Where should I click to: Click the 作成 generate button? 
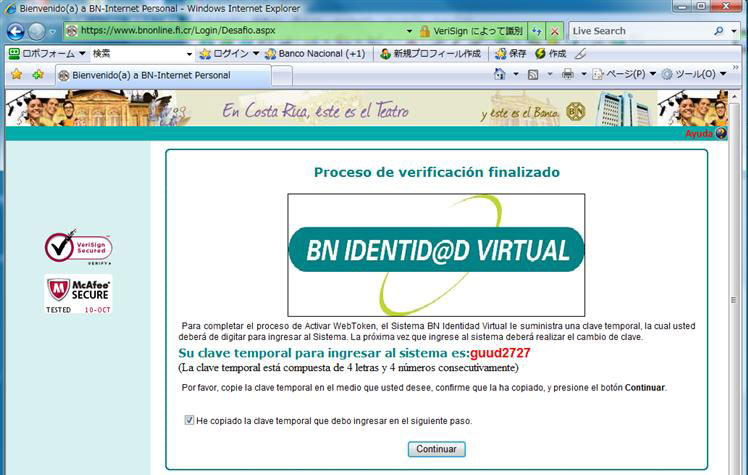click(x=550, y=53)
